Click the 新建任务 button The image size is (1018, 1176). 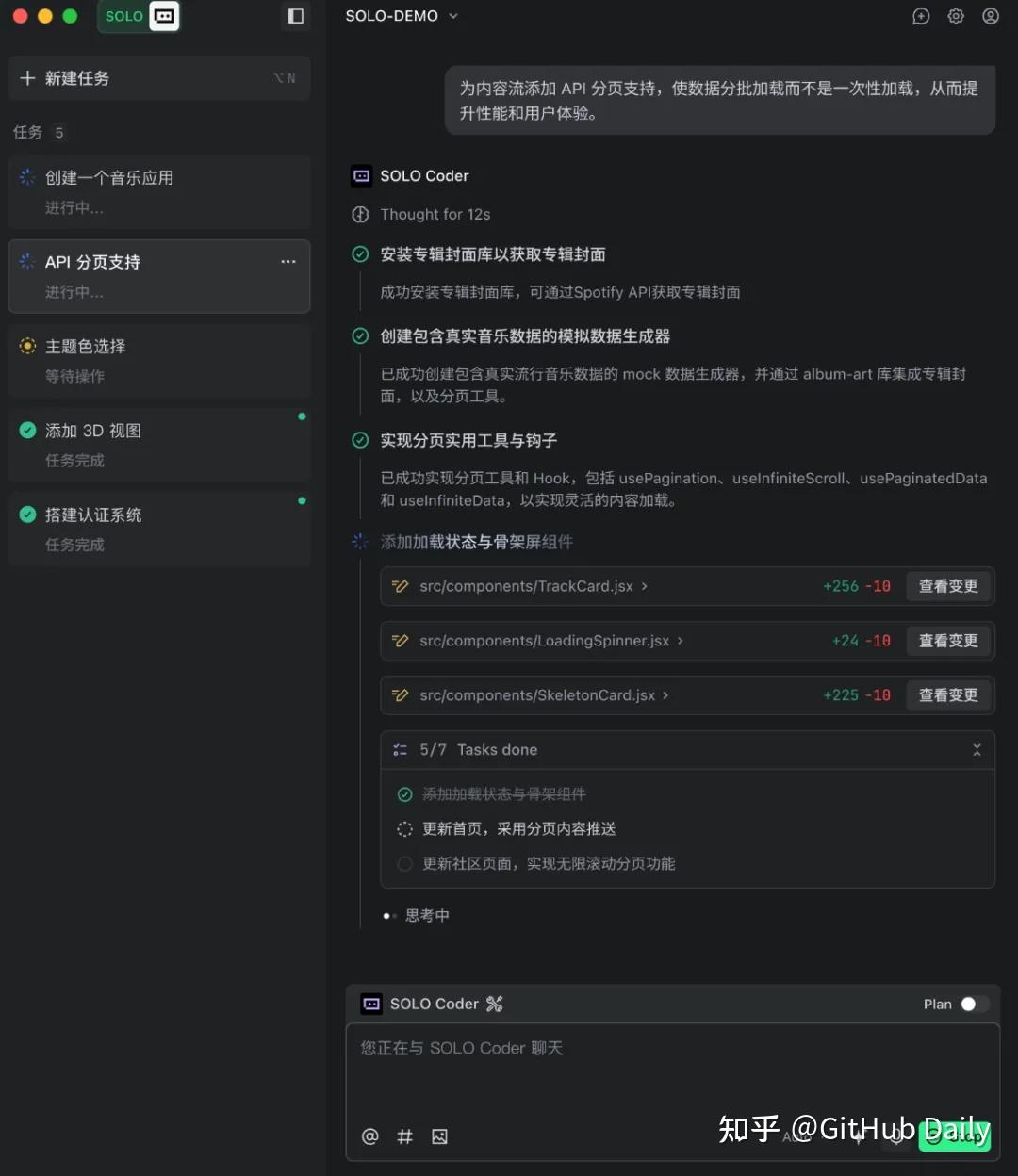[158, 78]
